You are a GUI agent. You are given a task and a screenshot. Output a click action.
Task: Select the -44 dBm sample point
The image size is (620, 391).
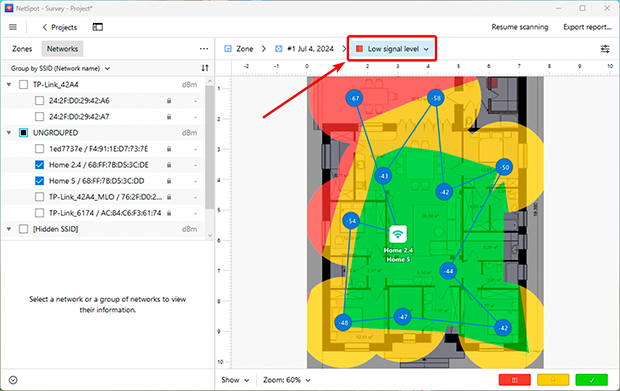(x=448, y=271)
